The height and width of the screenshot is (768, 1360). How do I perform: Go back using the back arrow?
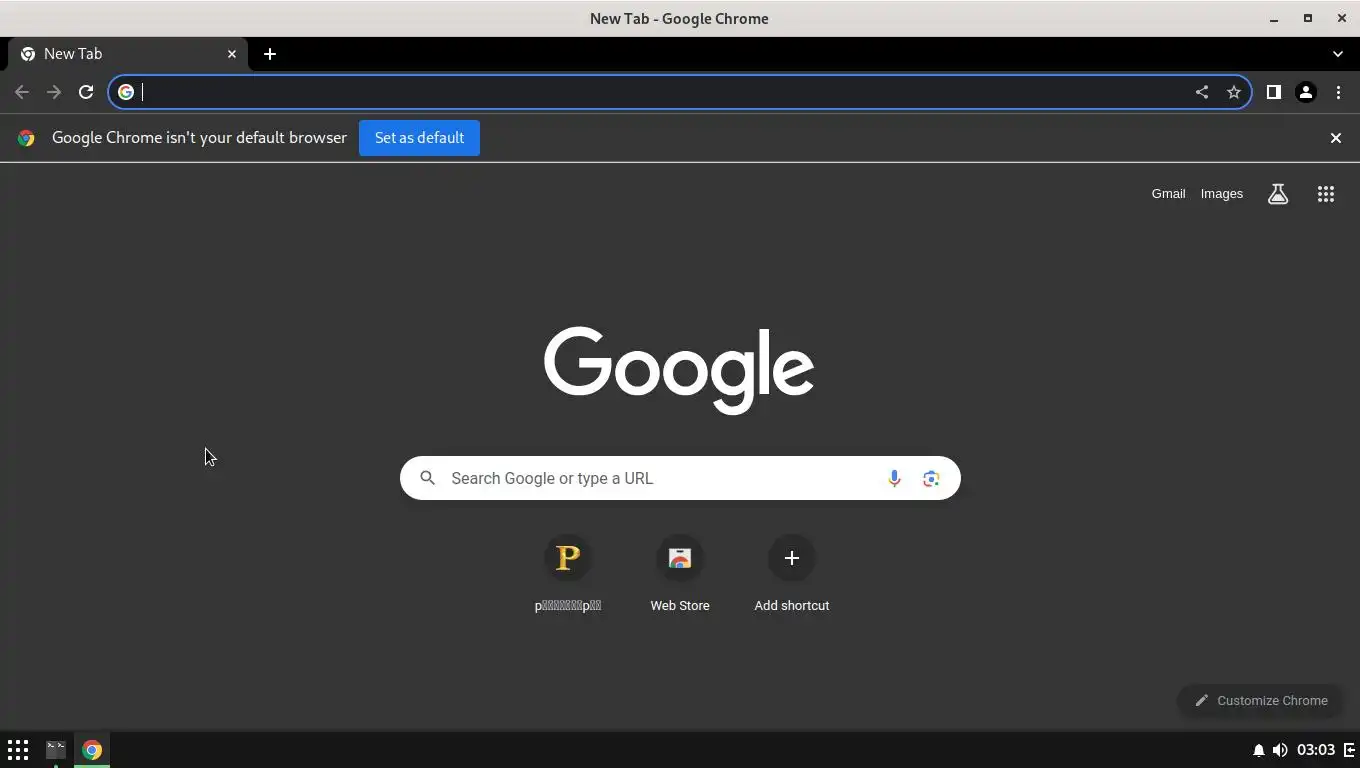tap(22, 92)
